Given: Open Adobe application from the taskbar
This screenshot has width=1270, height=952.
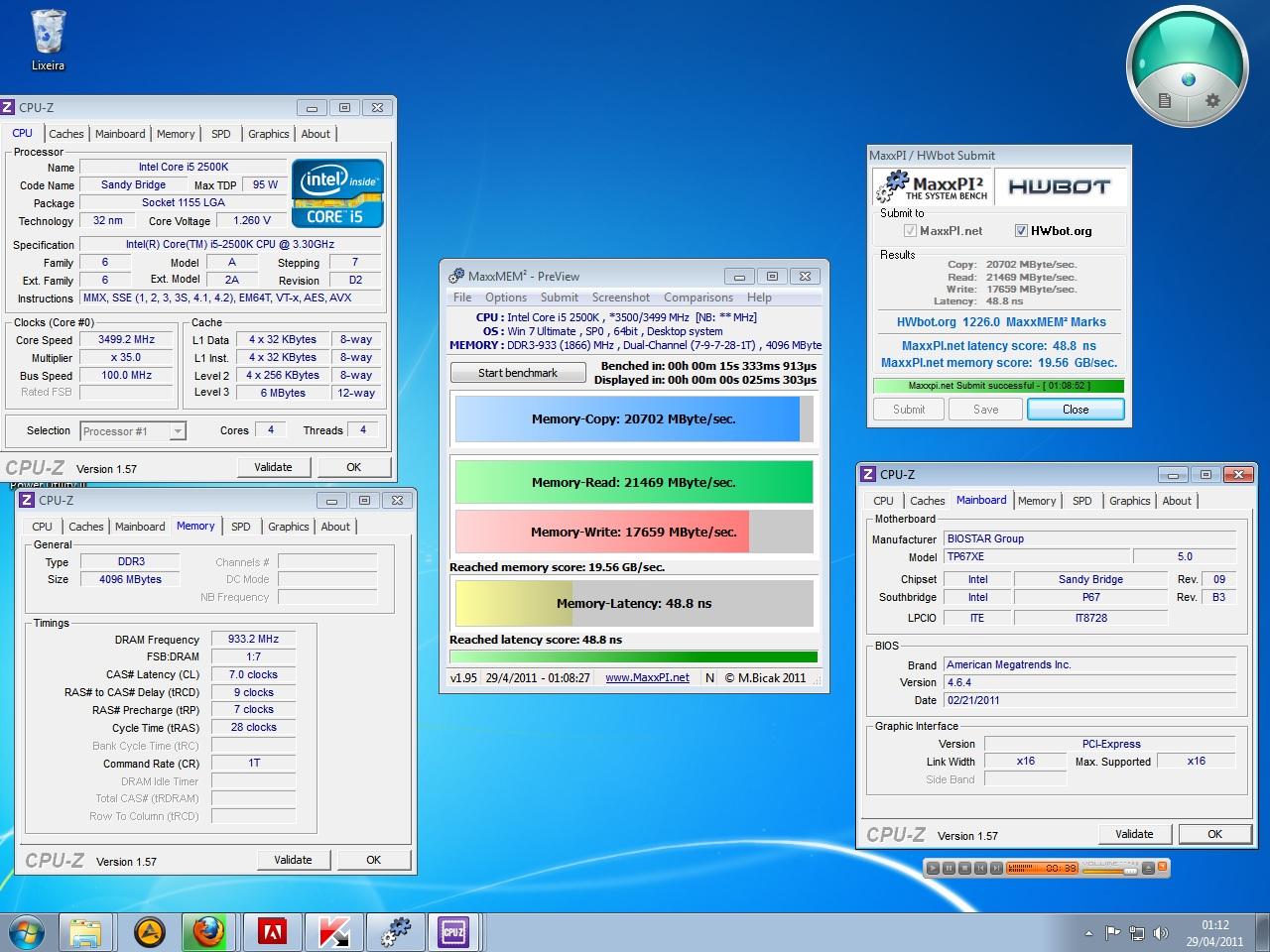Looking at the screenshot, I should point(272,932).
